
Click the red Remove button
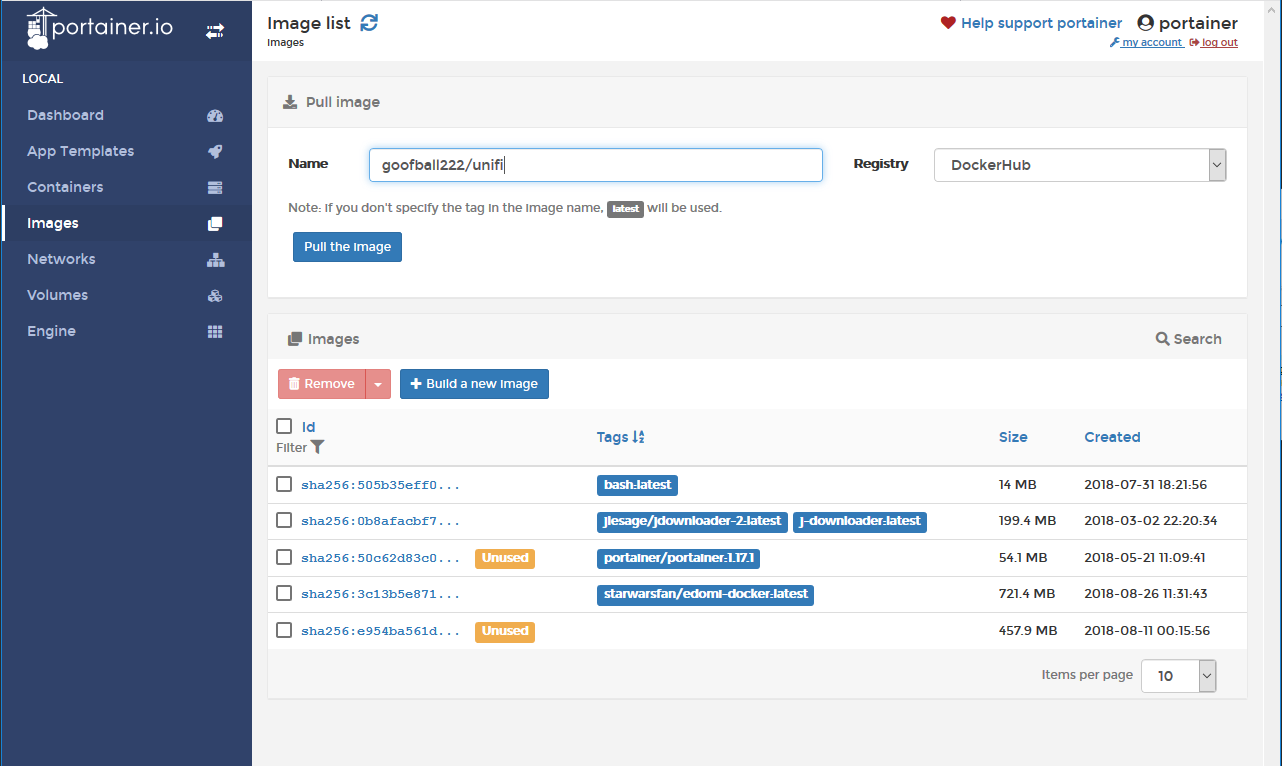pyautogui.click(x=322, y=384)
